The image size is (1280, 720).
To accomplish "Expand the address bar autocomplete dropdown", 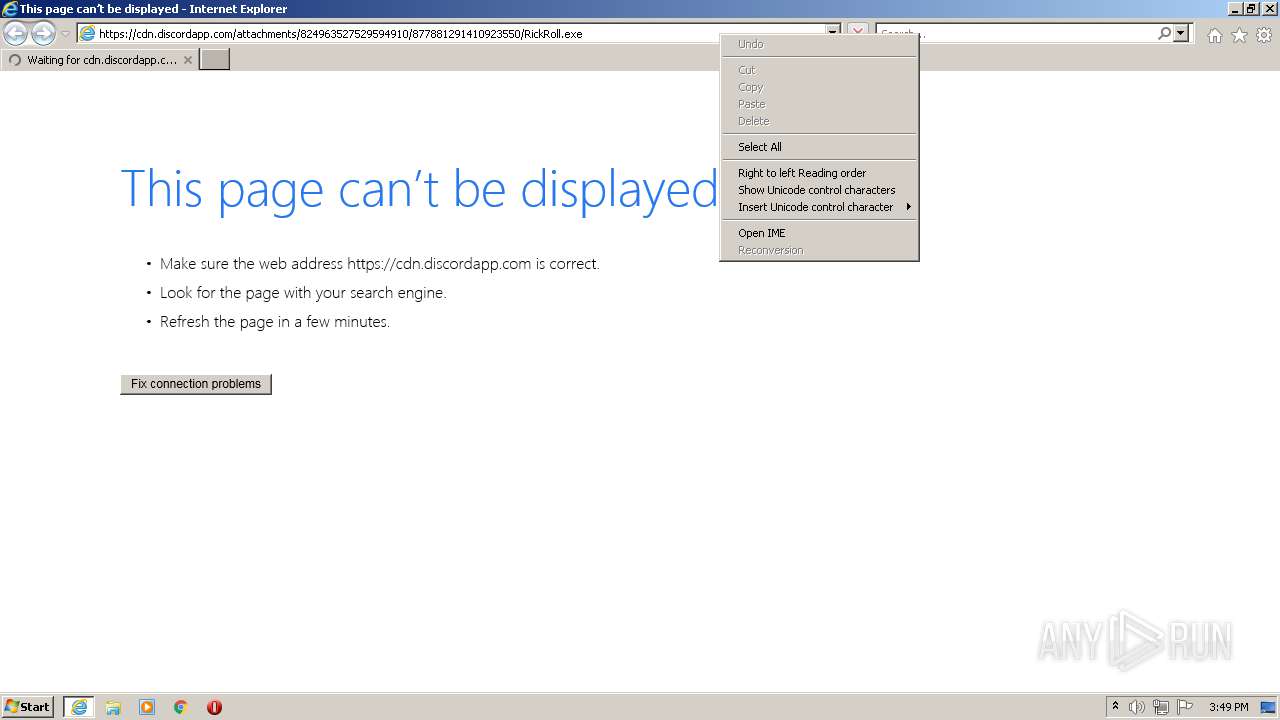I will [x=833, y=34].
